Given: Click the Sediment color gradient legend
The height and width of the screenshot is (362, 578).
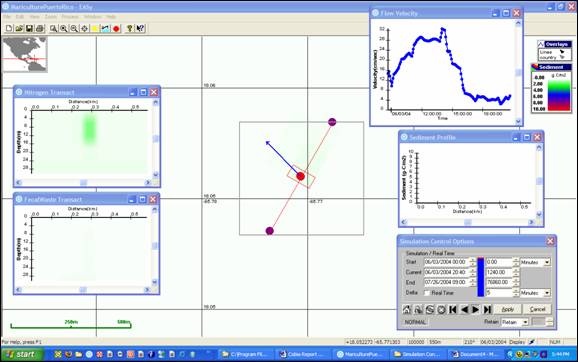Looking at the screenshot, I should coord(559,94).
